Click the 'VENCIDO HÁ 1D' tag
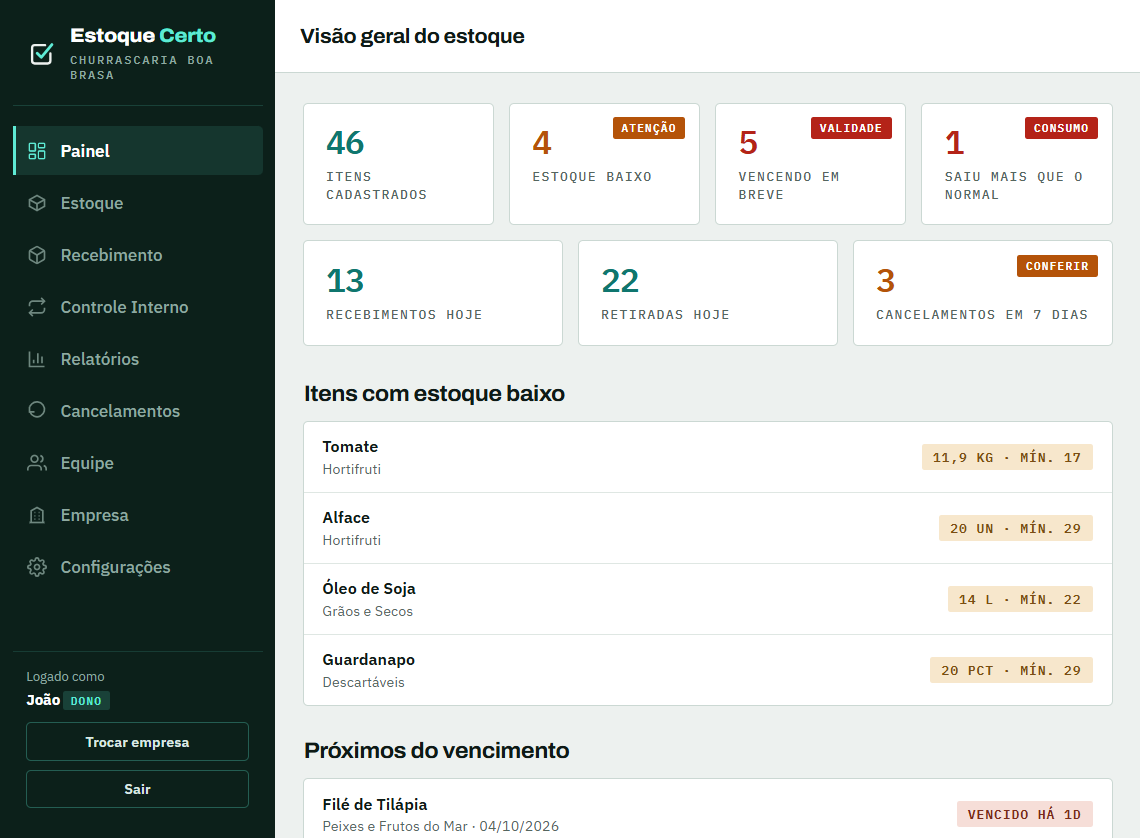 pos(1024,814)
